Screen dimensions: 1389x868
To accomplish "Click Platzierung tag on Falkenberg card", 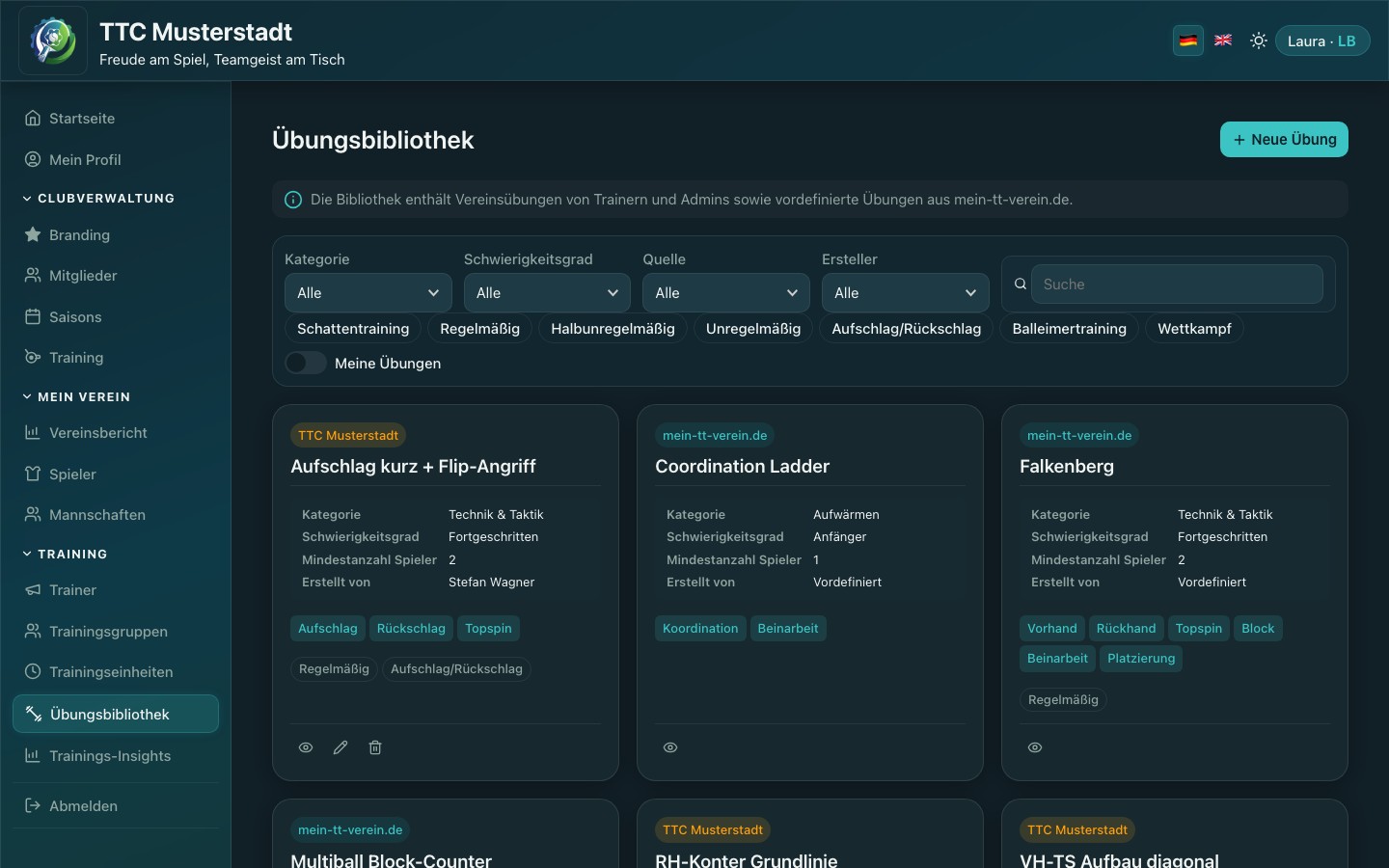I will 1141,658.
